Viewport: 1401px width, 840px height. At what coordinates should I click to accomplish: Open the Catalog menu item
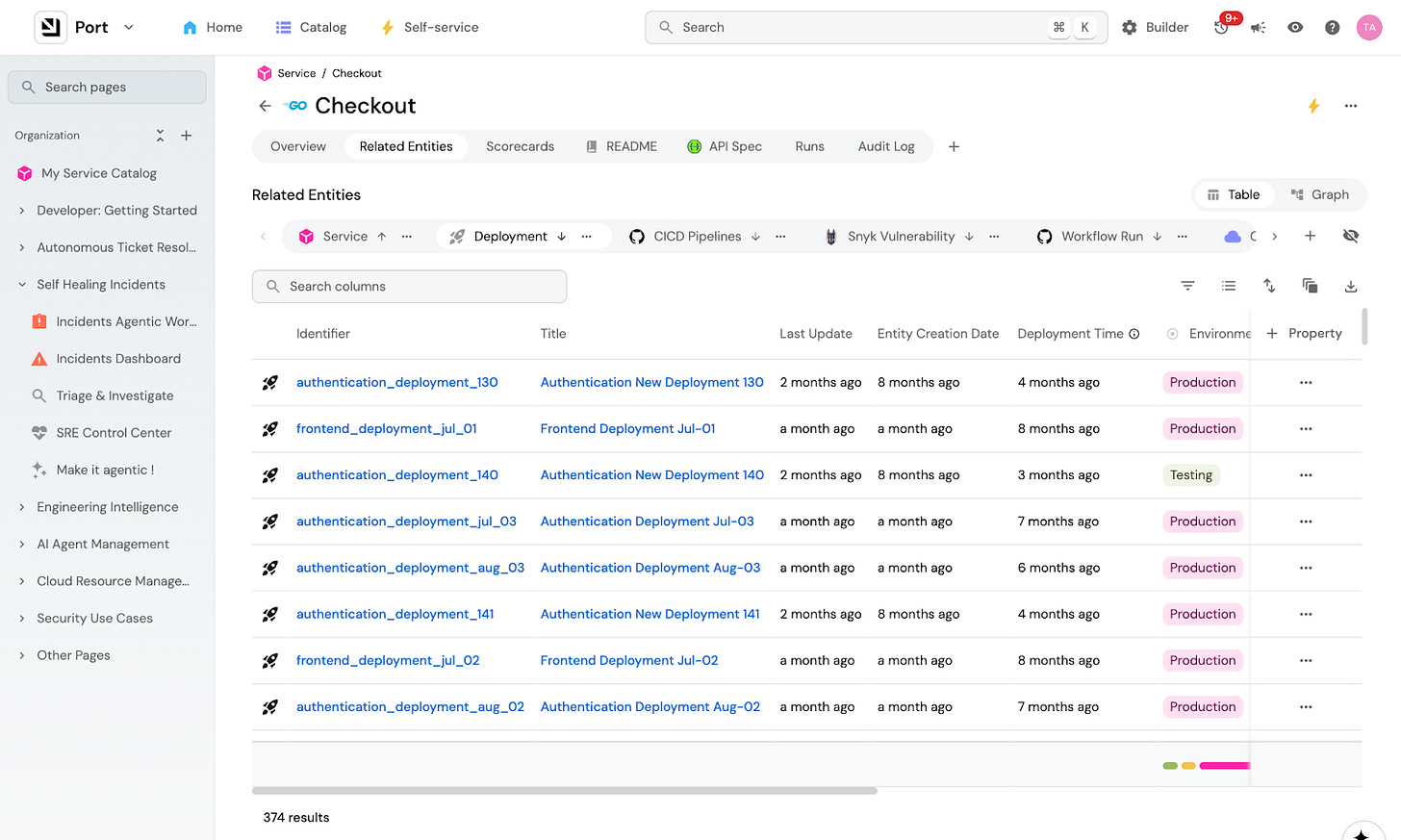311,27
